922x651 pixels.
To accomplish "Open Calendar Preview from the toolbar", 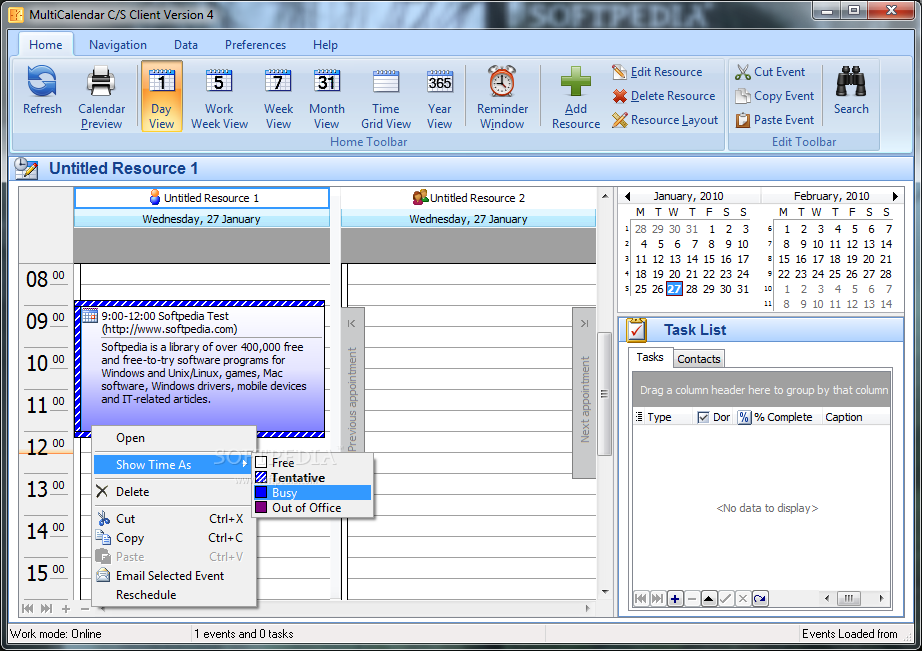I will (x=101, y=98).
